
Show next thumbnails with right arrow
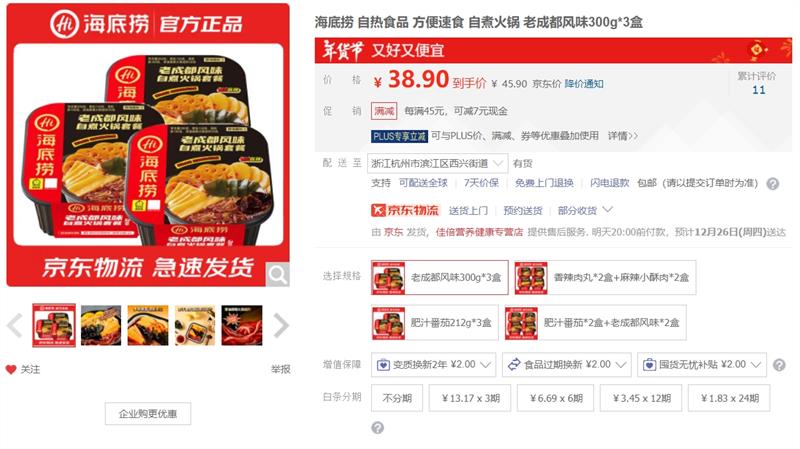281,326
